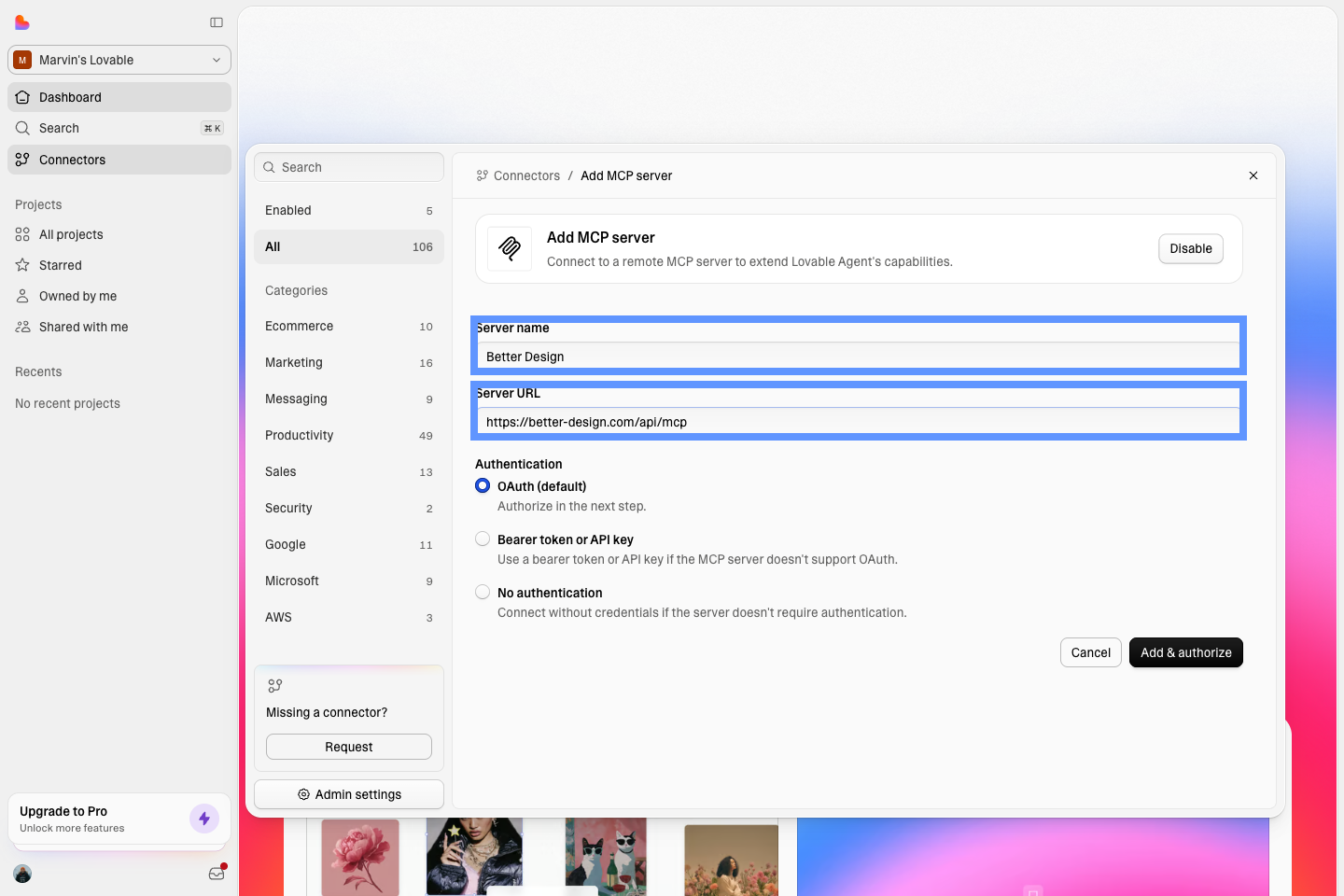Filter by Security category
1344x896 pixels.
[x=349, y=508]
